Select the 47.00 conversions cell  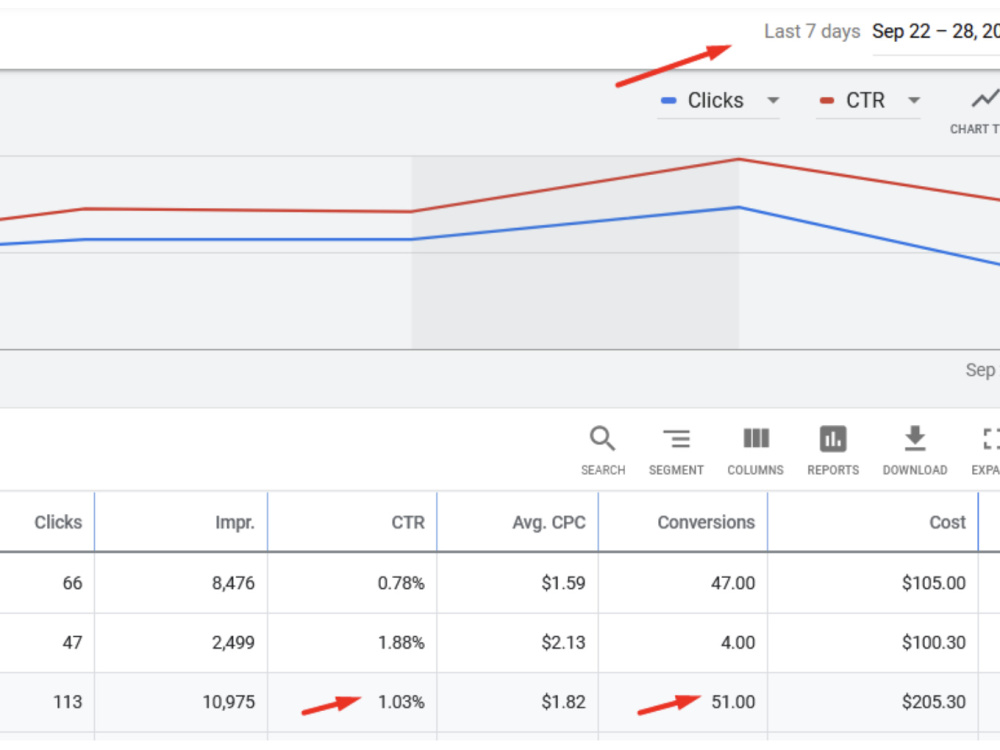coord(733,583)
